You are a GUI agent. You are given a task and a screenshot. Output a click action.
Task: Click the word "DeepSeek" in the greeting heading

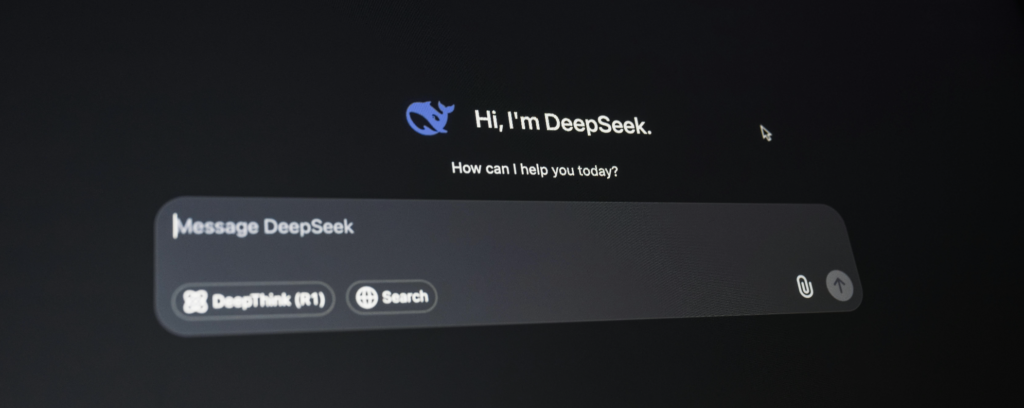click(598, 123)
